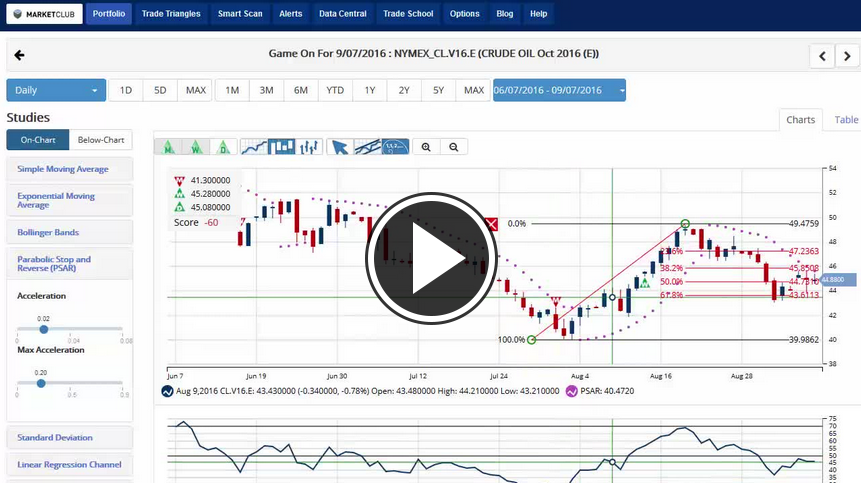Select the Fibonacci retracement tool
Viewport: 861px width, 483px height.
(395, 147)
